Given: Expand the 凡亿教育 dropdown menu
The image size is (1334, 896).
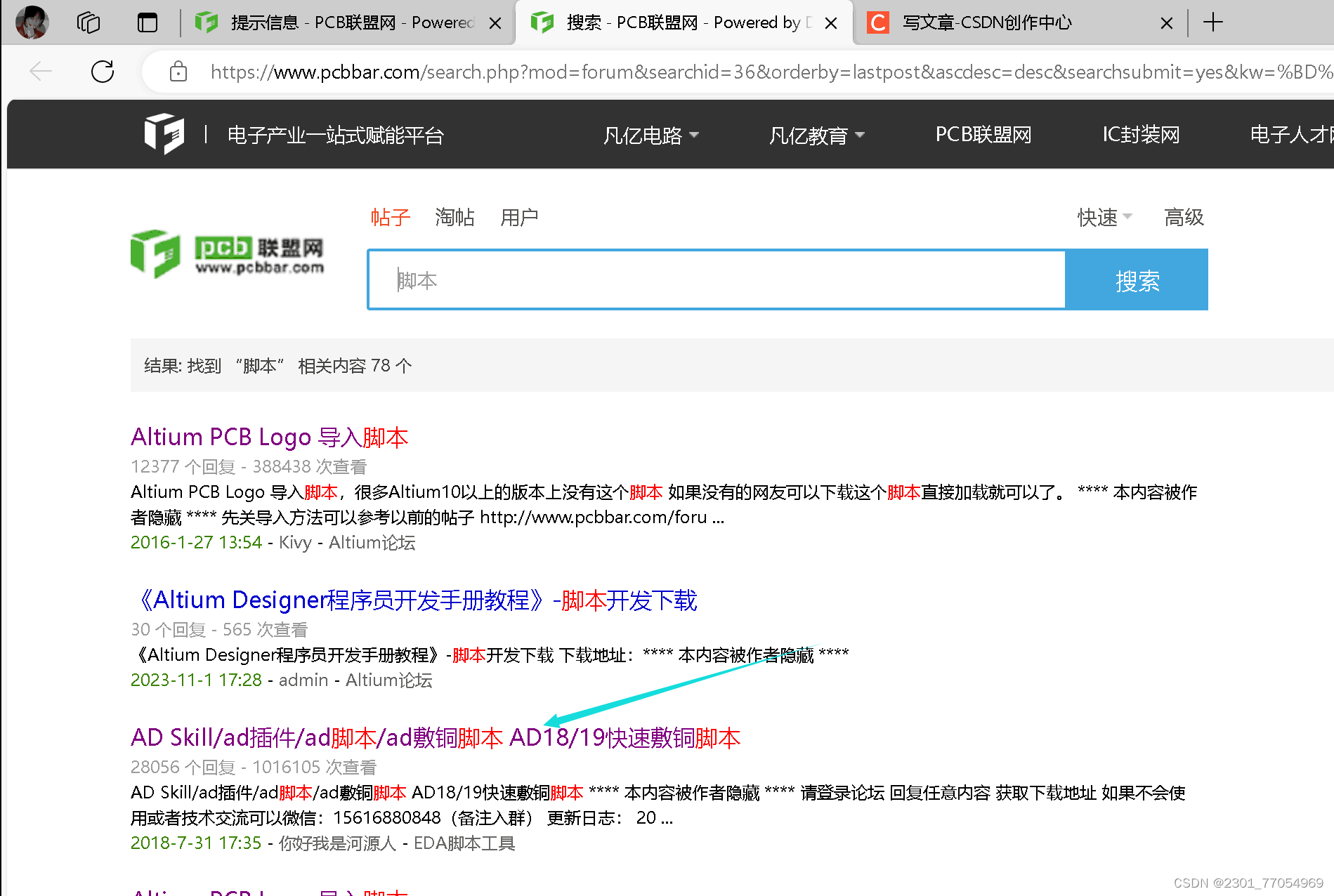Looking at the screenshot, I should pyautogui.click(x=816, y=135).
